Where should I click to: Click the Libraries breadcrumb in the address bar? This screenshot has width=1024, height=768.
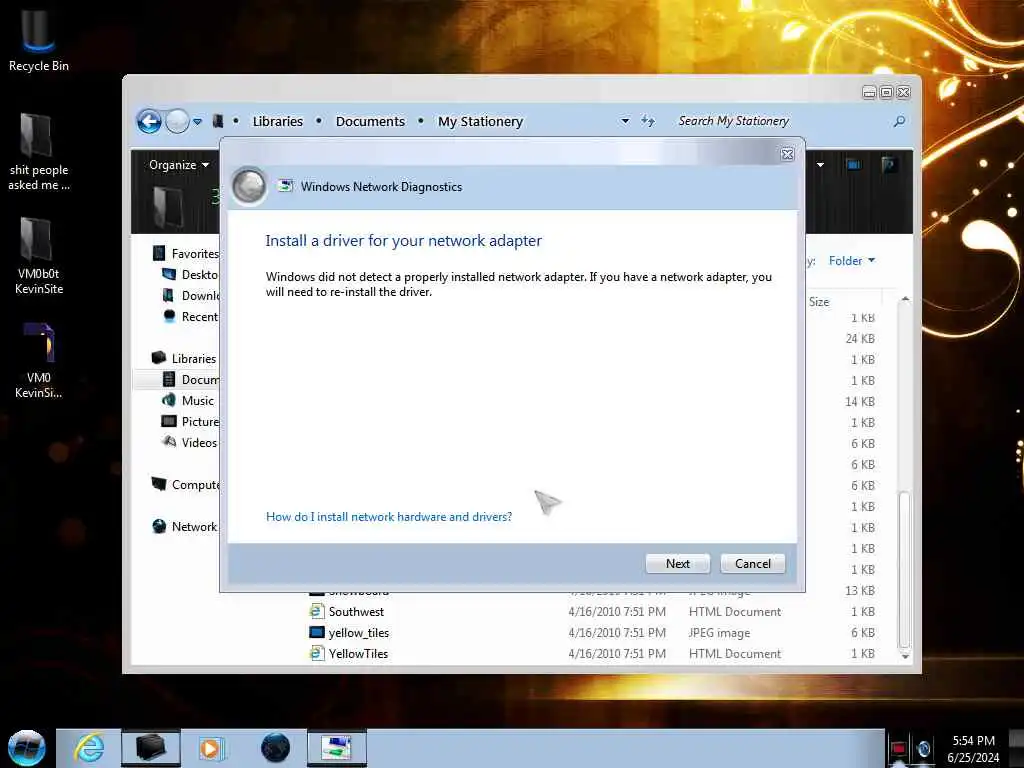tap(278, 121)
